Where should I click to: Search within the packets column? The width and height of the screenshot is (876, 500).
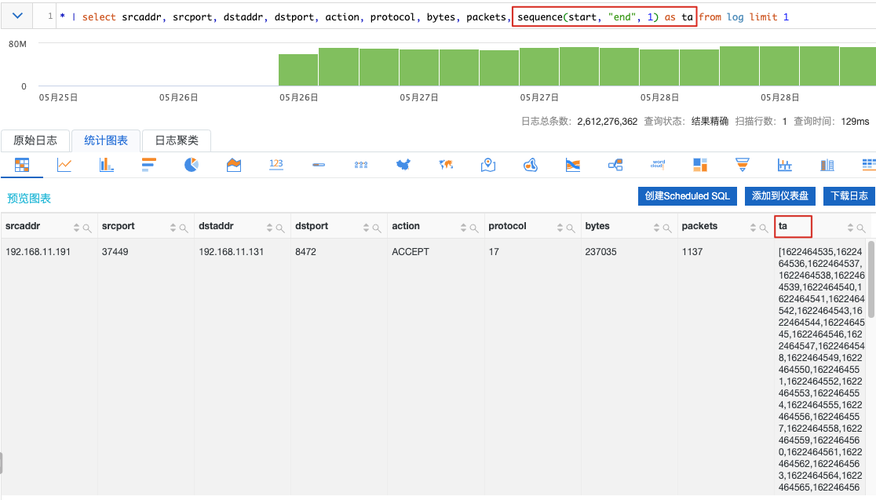(x=764, y=228)
